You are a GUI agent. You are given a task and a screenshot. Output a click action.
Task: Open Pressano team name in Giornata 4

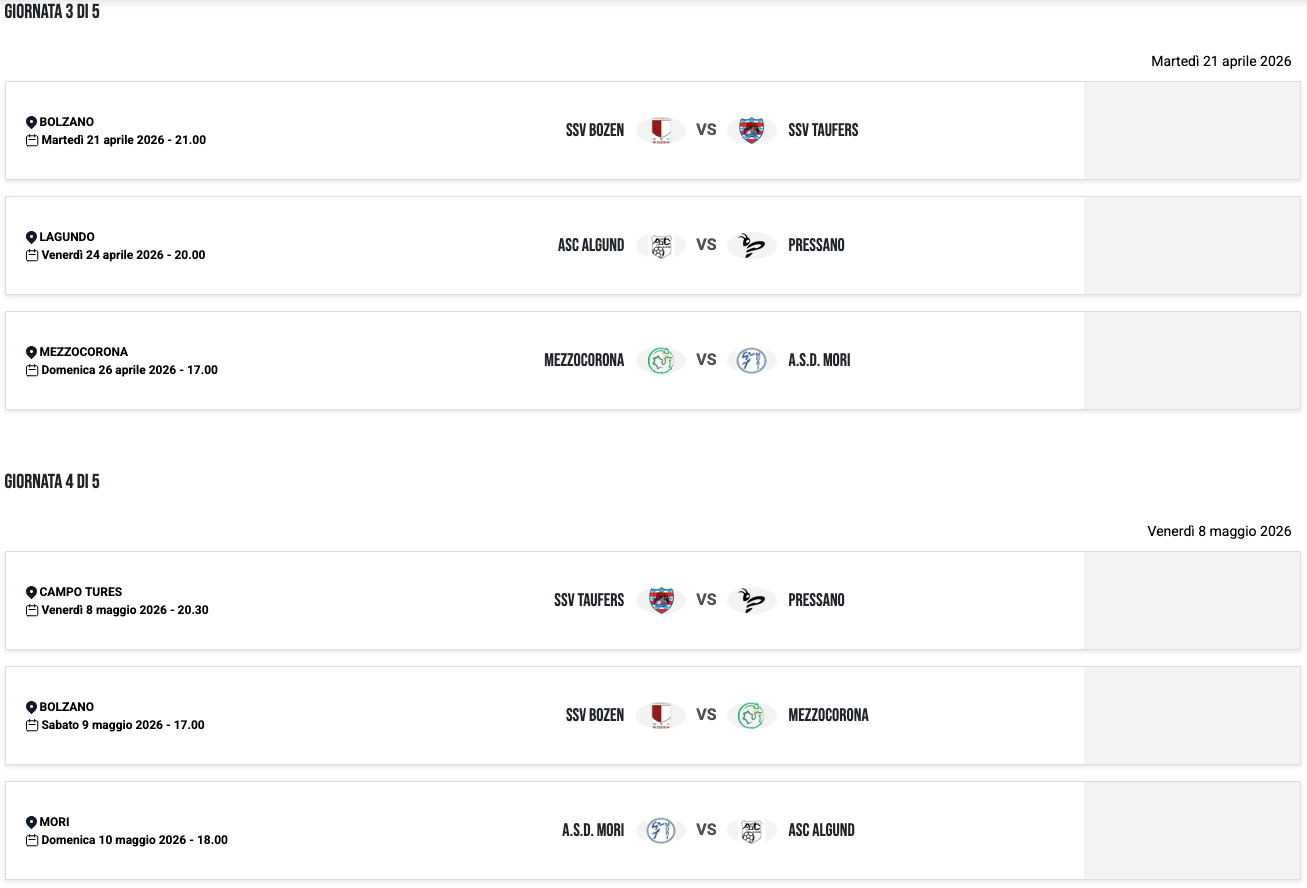click(816, 600)
